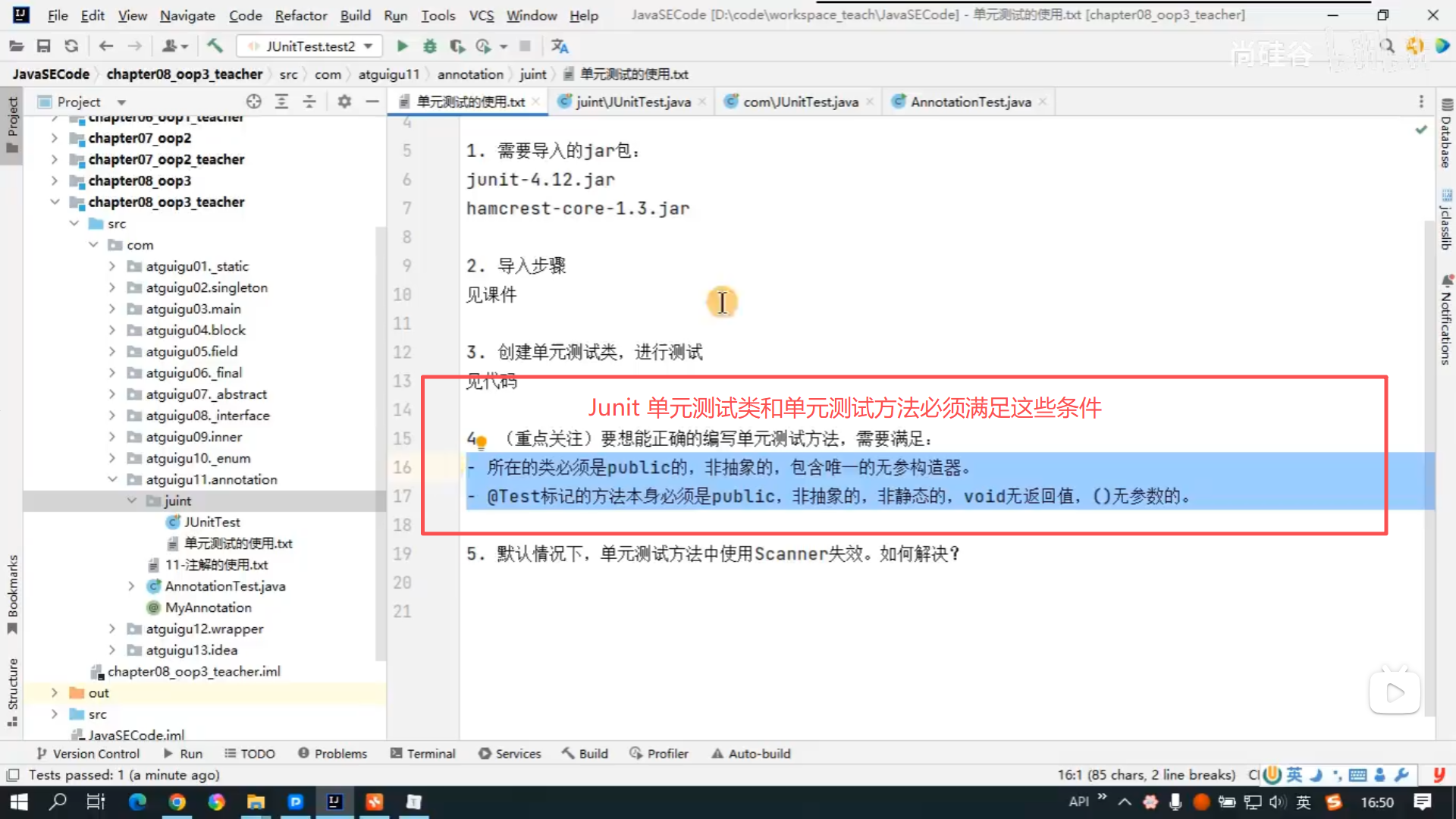
Task: Click Chrome icon in Windows taskbar
Action: click(x=177, y=802)
